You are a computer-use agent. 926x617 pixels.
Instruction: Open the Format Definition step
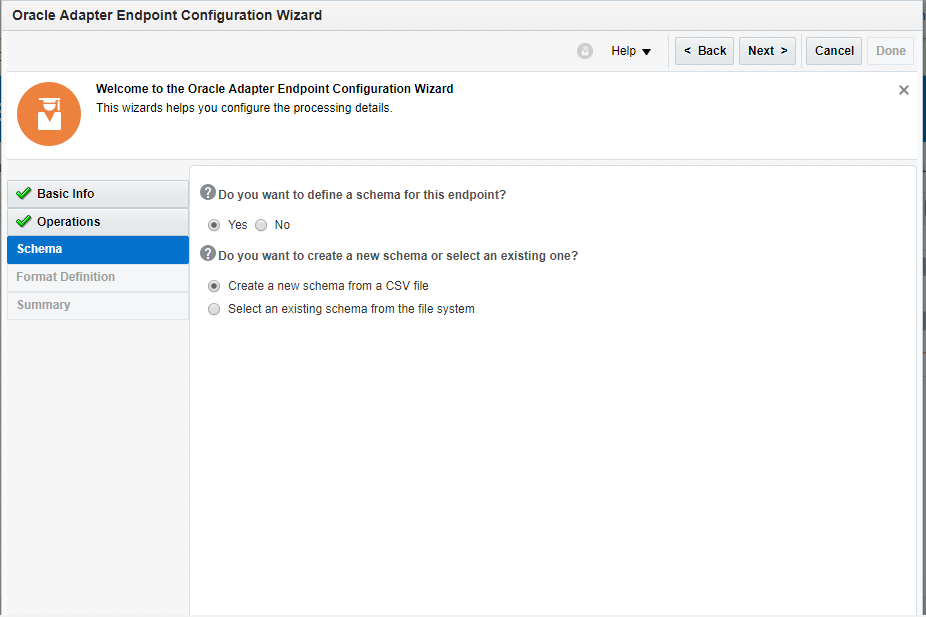click(x=98, y=277)
